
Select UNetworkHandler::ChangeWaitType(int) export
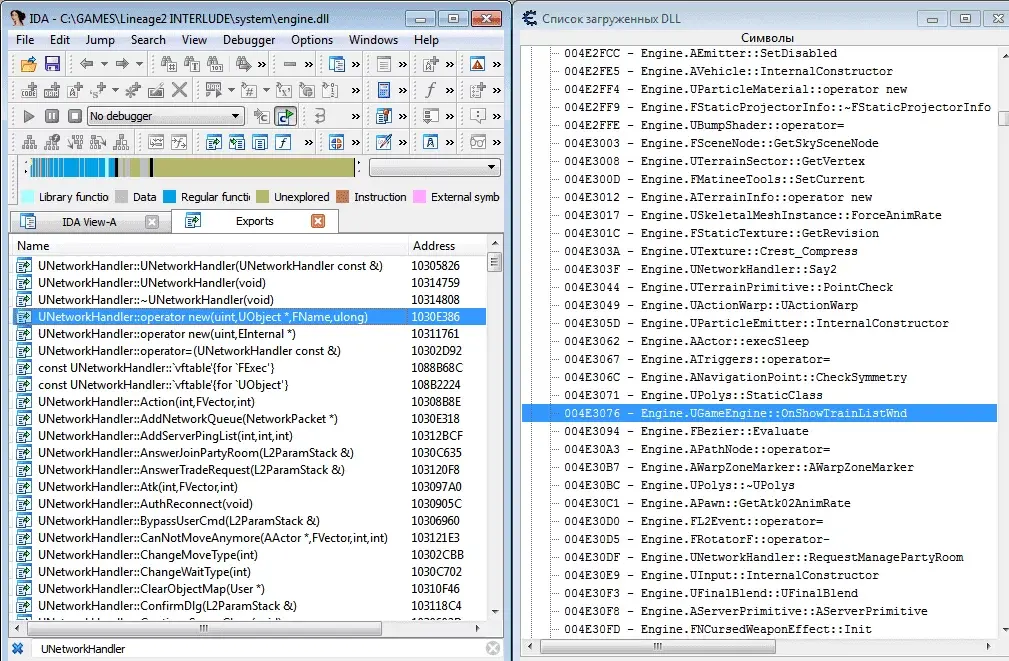click(x=249, y=572)
